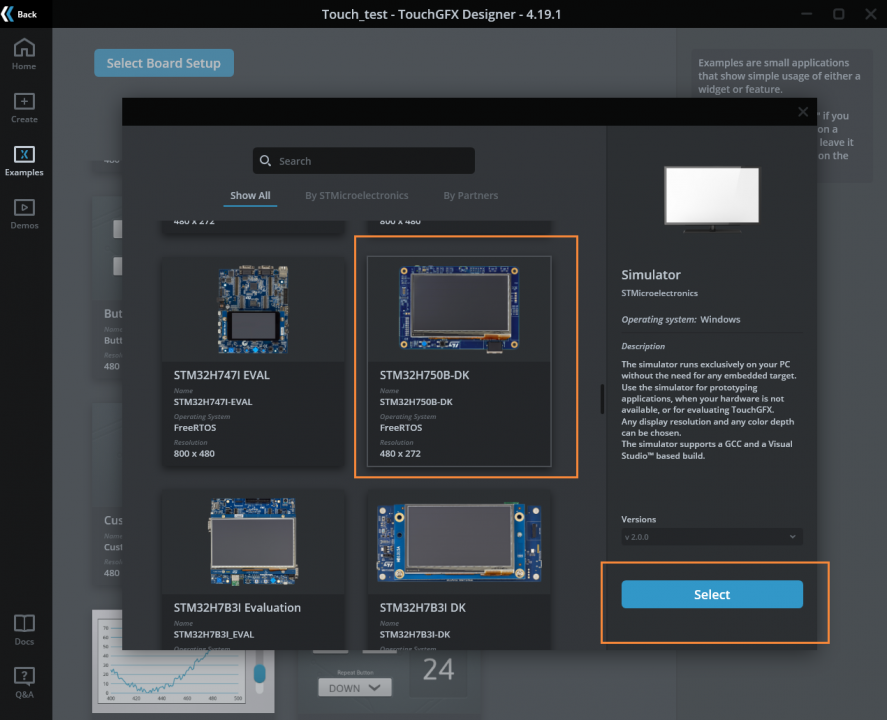Click the 800 x 480 resolution of STM32H747I
Viewport: 887px width, 720px height.
click(x=194, y=454)
